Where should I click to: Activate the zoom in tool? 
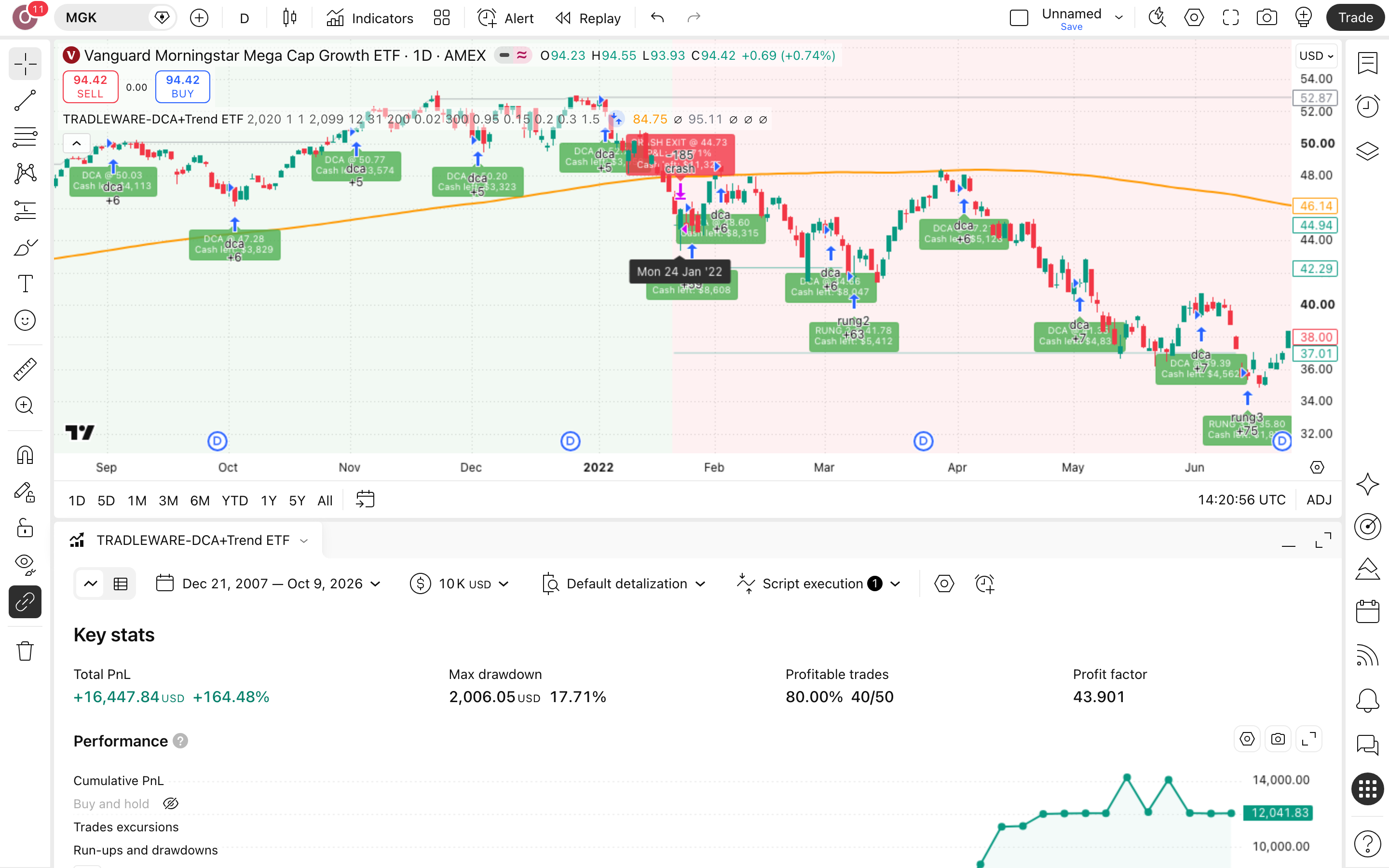click(x=25, y=406)
